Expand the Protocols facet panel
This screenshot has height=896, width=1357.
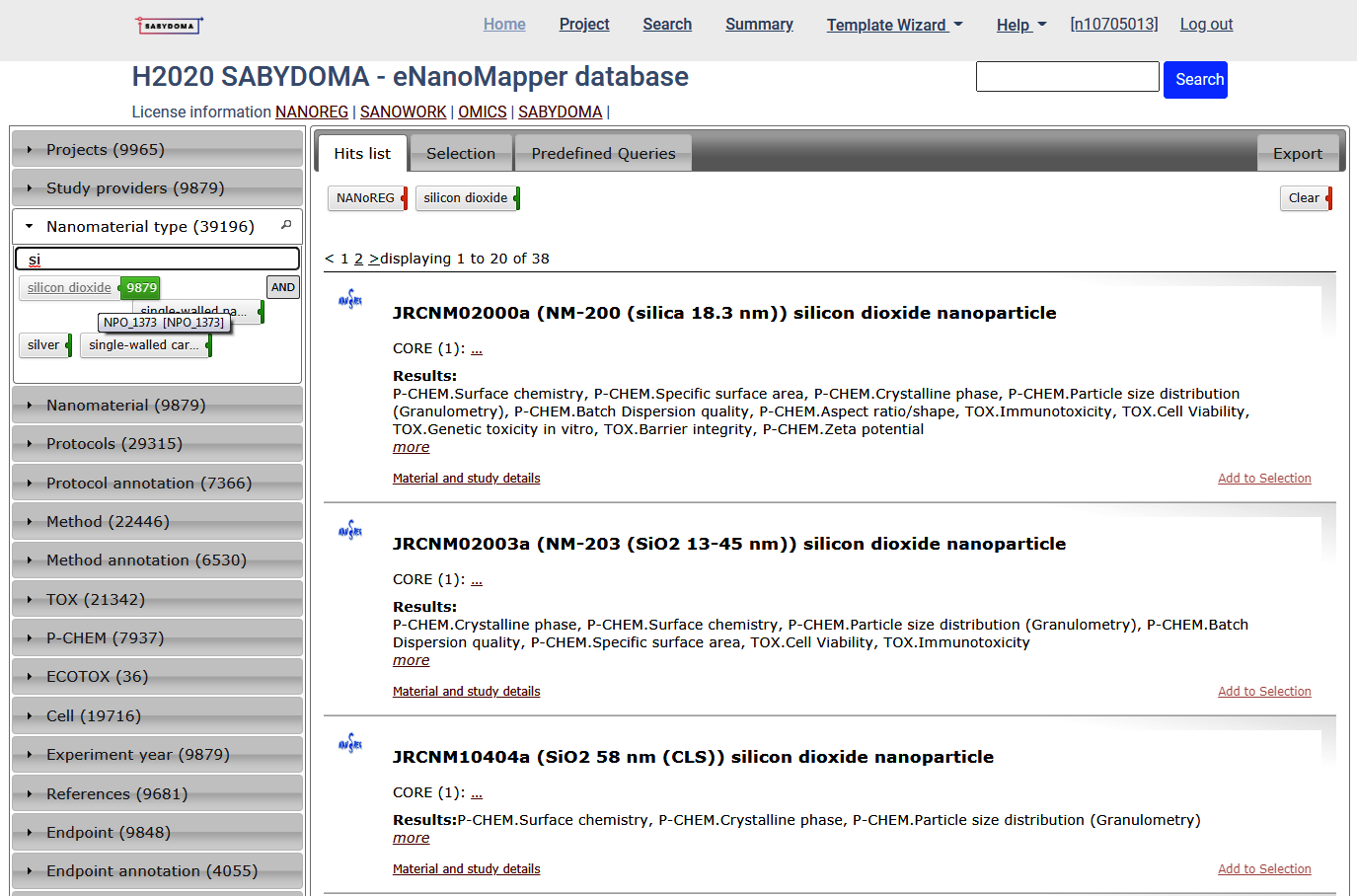tap(113, 444)
